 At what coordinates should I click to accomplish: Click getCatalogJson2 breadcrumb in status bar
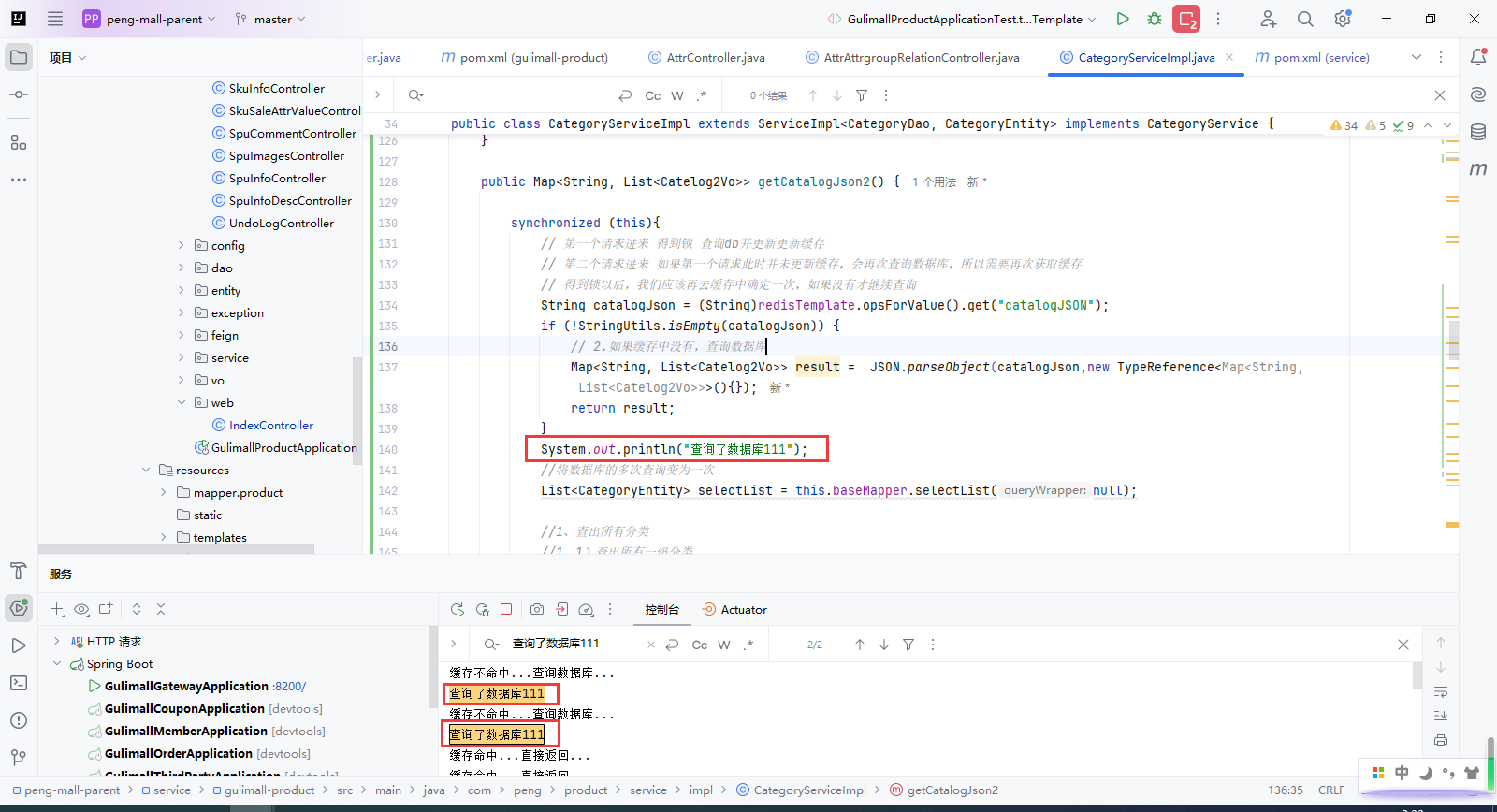[x=944, y=790]
